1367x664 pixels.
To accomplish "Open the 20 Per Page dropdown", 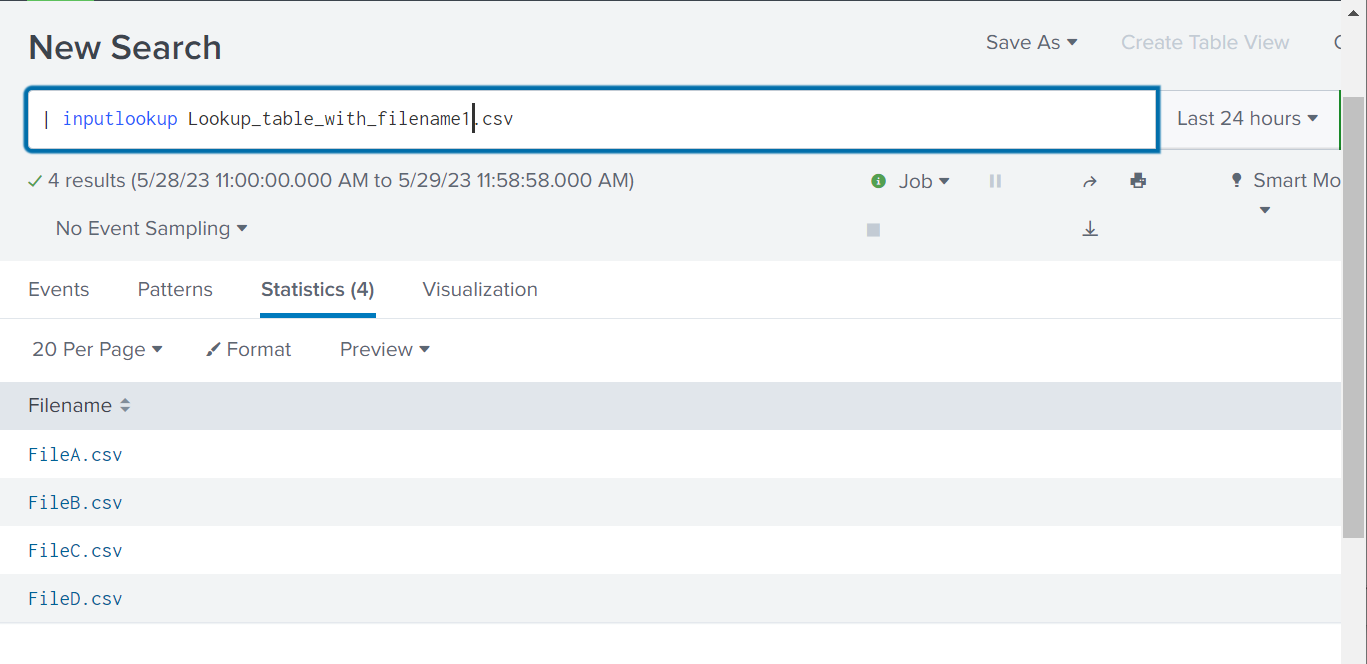I will click(x=97, y=349).
